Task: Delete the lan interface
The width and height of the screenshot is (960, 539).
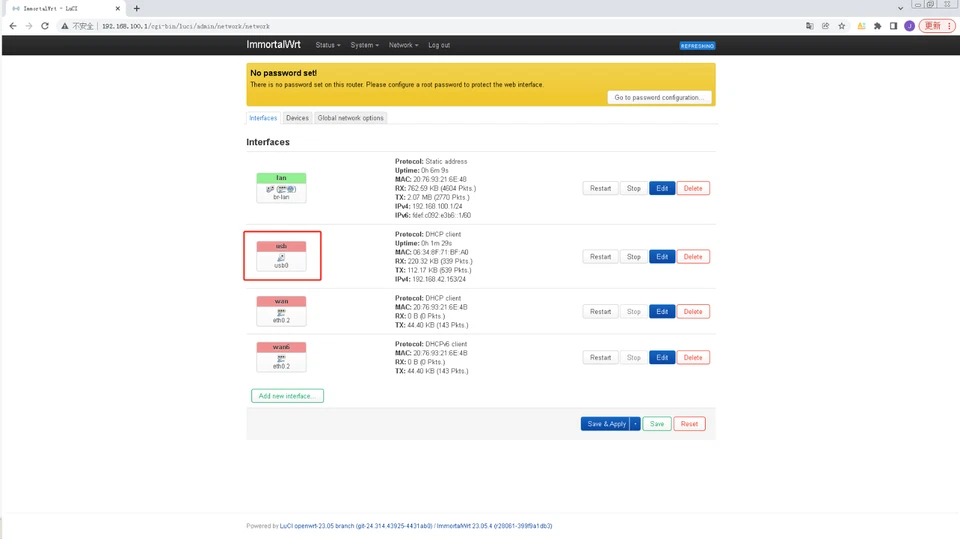Action: 693,189
